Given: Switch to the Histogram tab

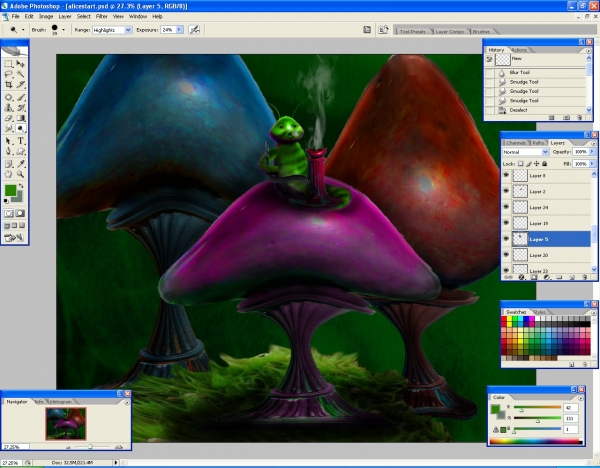Looking at the screenshot, I should click(x=61, y=402).
